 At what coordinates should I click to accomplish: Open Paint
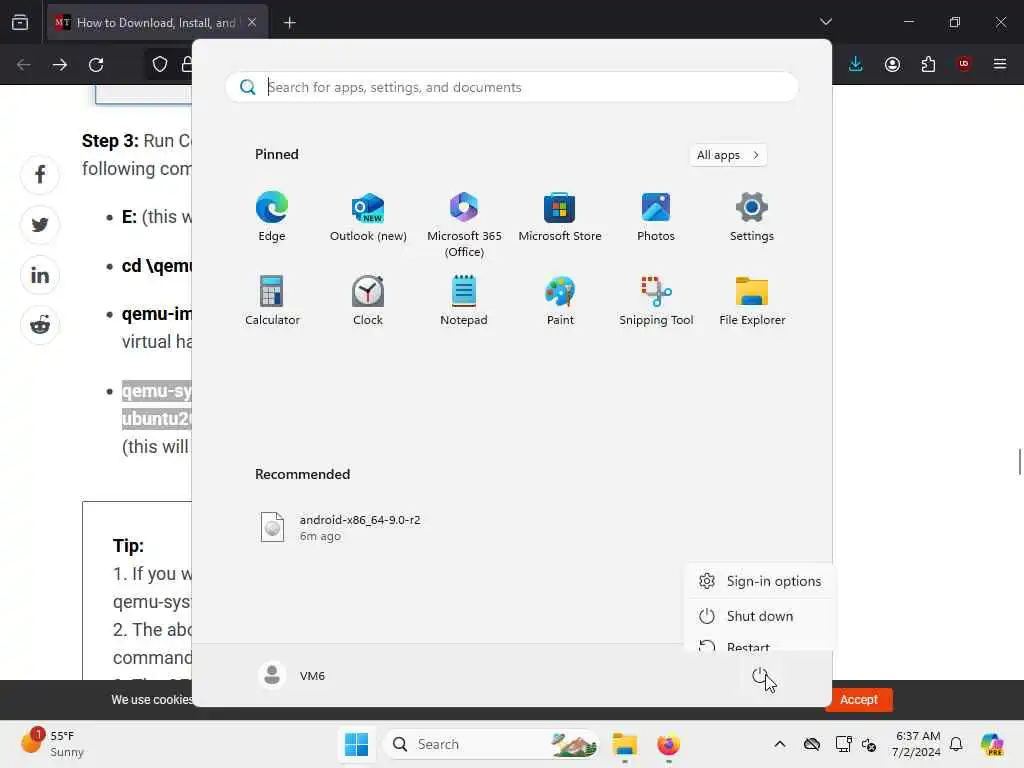pyautogui.click(x=560, y=300)
